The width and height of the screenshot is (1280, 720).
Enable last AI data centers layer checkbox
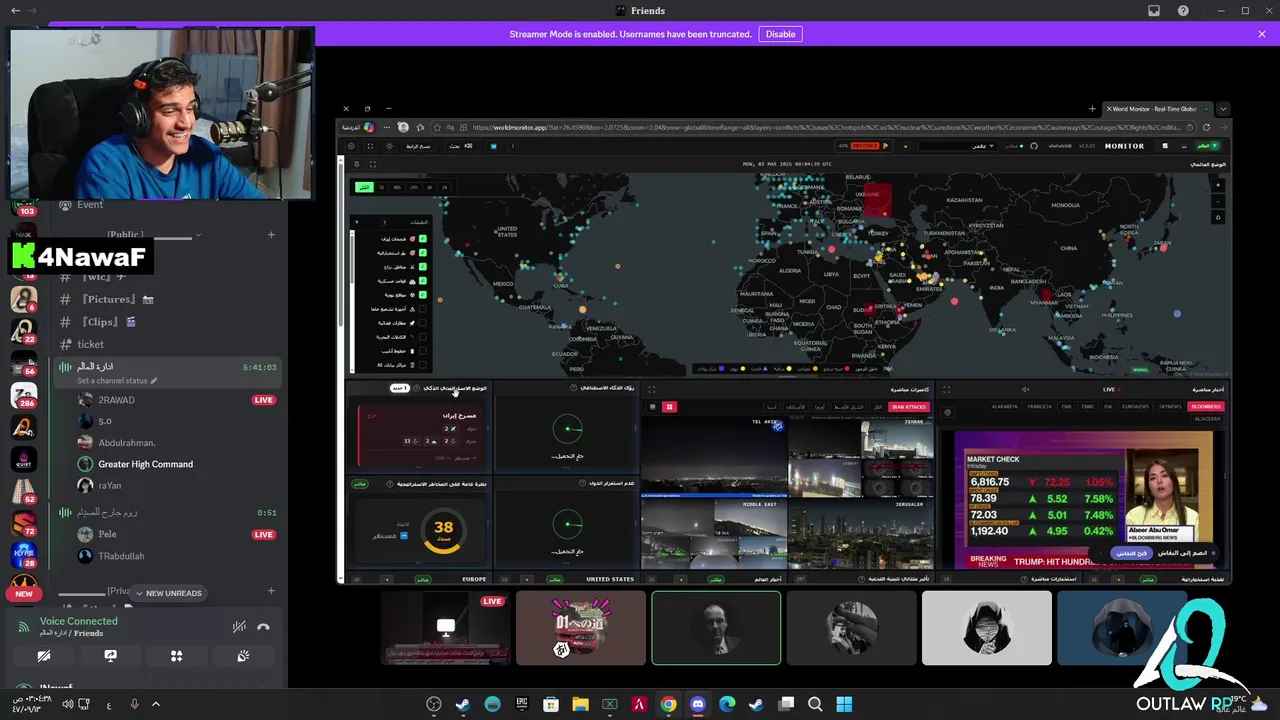click(x=423, y=365)
